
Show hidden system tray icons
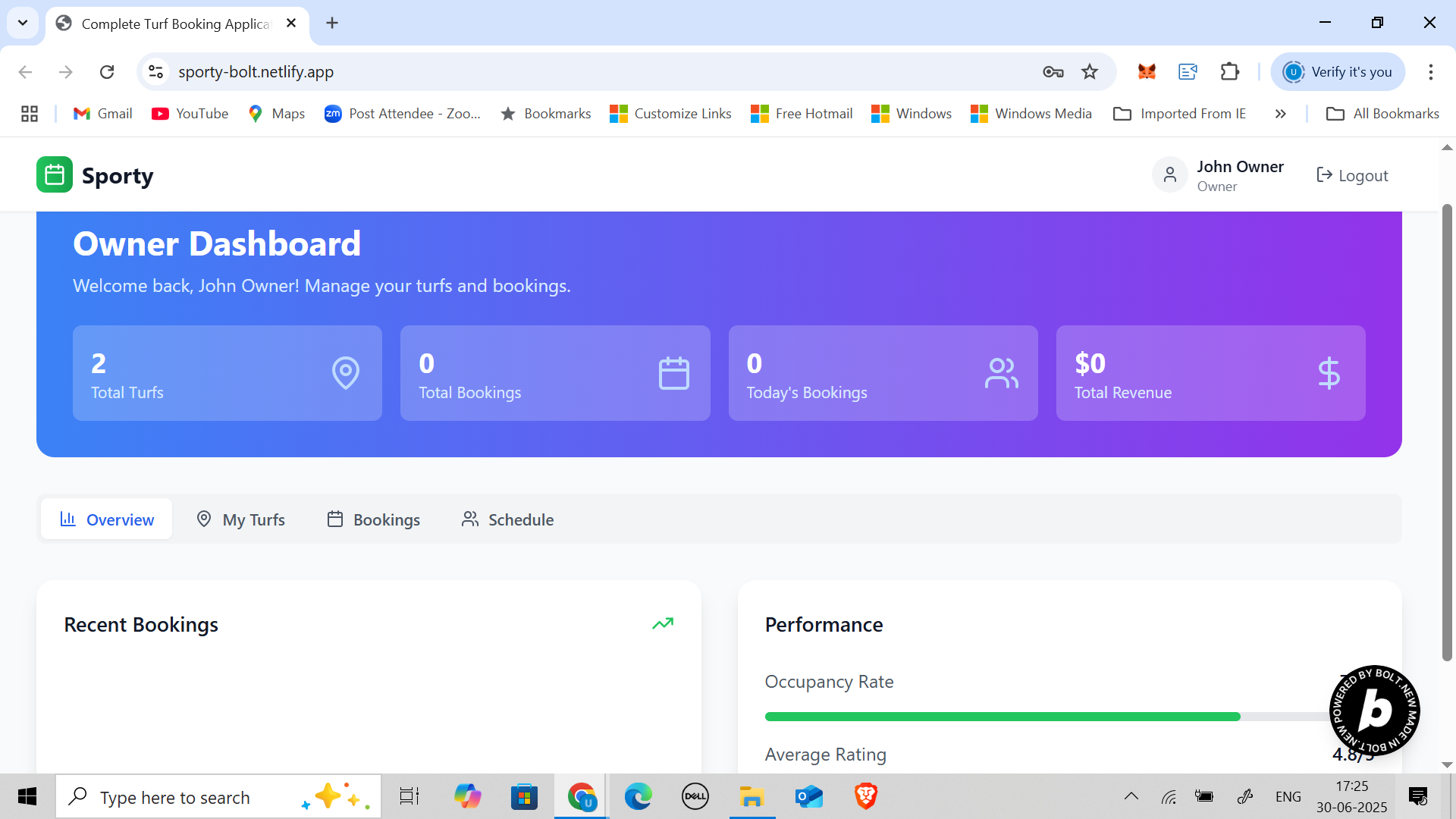pyautogui.click(x=1131, y=796)
